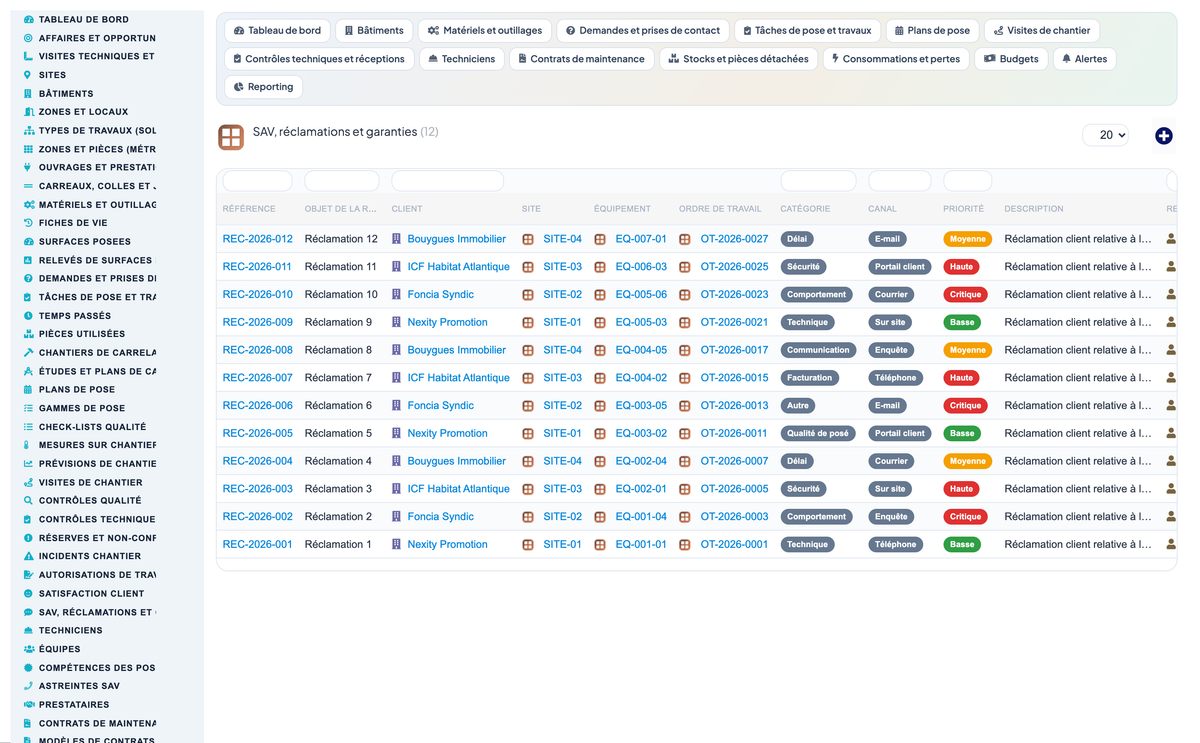Click the Autre category badge
This screenshot has width=1200, height=743.
click(797, 406)
